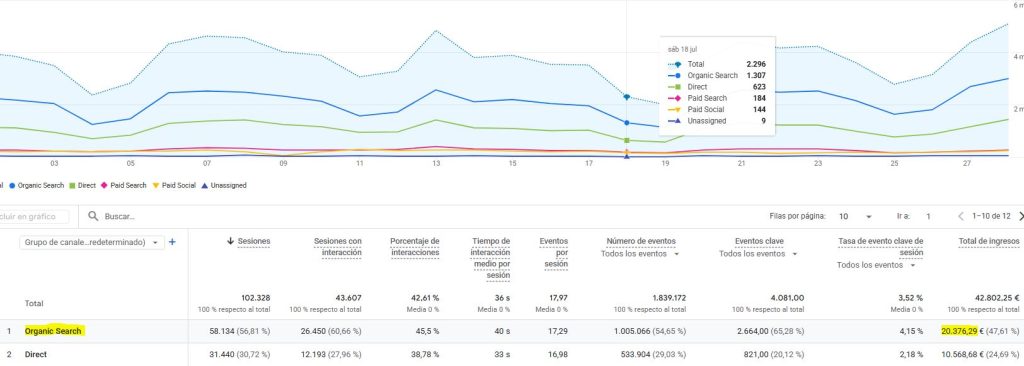Click the Total row label in the table
The image size is (1024, 366).
click(35, 304)
